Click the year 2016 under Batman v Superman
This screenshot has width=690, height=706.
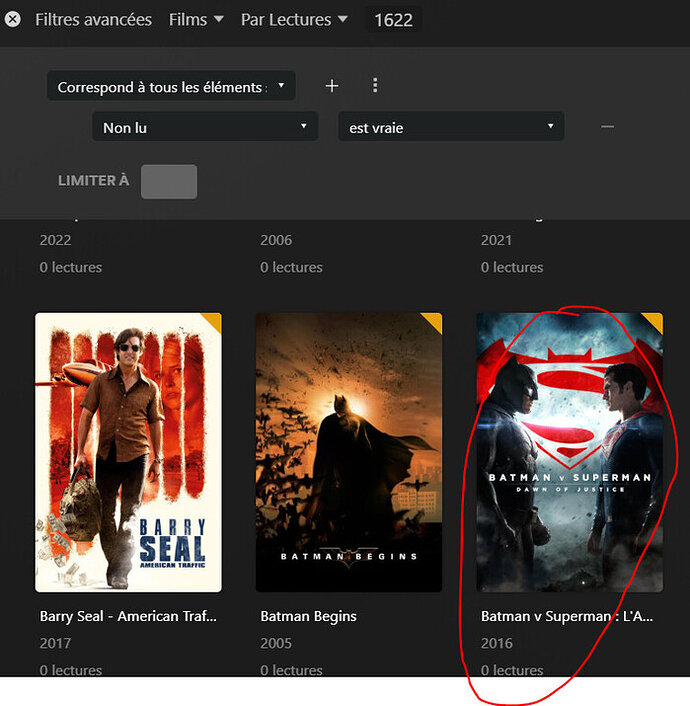497,643
